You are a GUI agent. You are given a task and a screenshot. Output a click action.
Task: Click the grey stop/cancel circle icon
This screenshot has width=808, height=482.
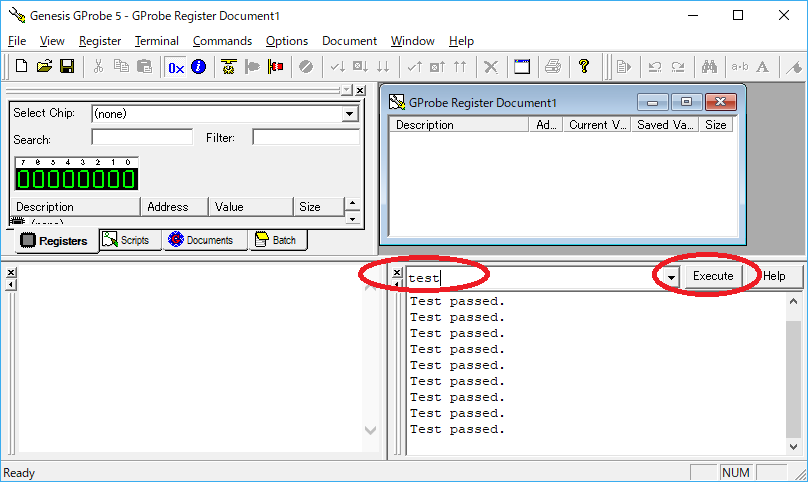click(306, 67)
